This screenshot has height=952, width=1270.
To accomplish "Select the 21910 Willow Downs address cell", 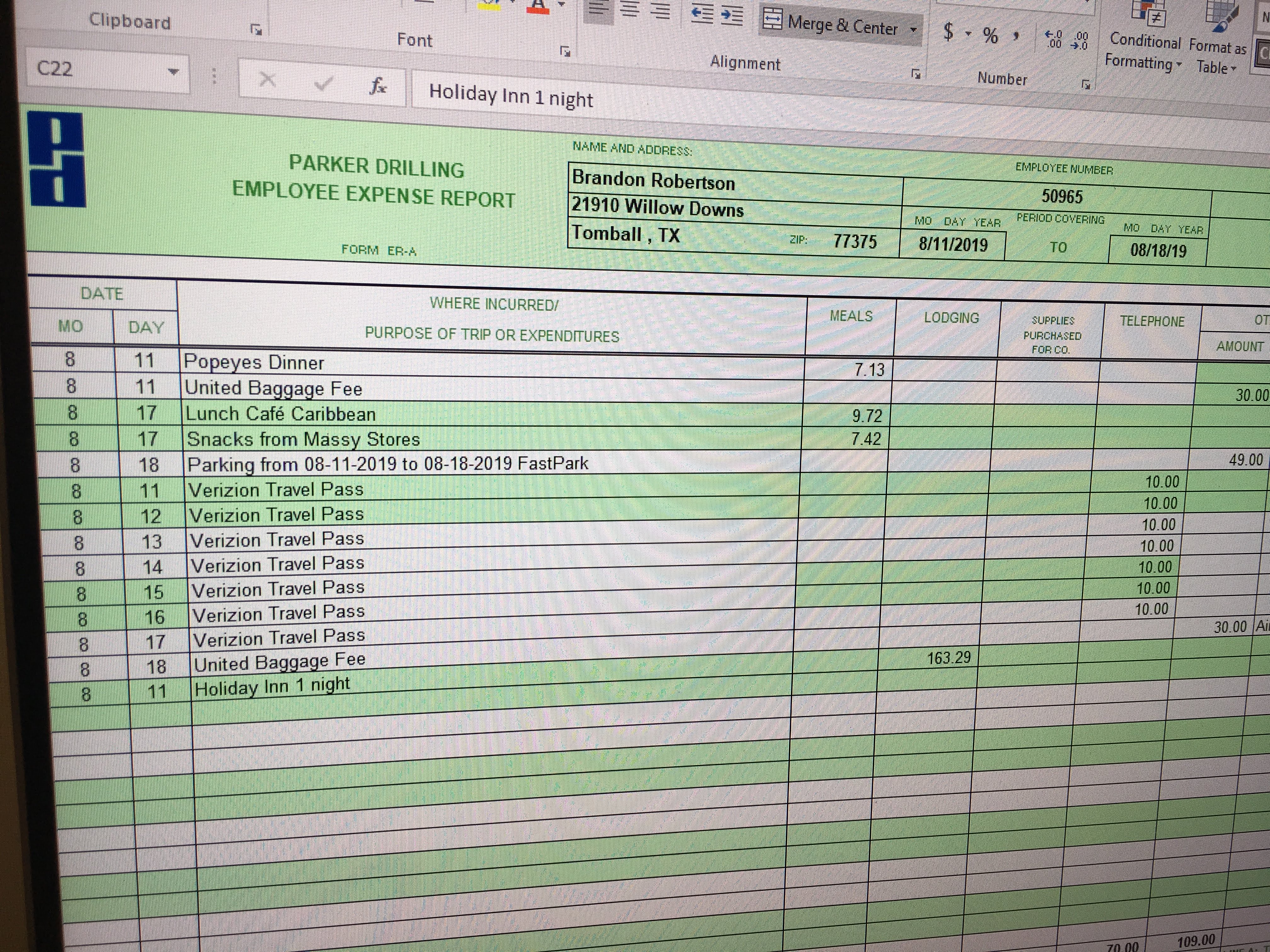I will (x=735, y=208).
